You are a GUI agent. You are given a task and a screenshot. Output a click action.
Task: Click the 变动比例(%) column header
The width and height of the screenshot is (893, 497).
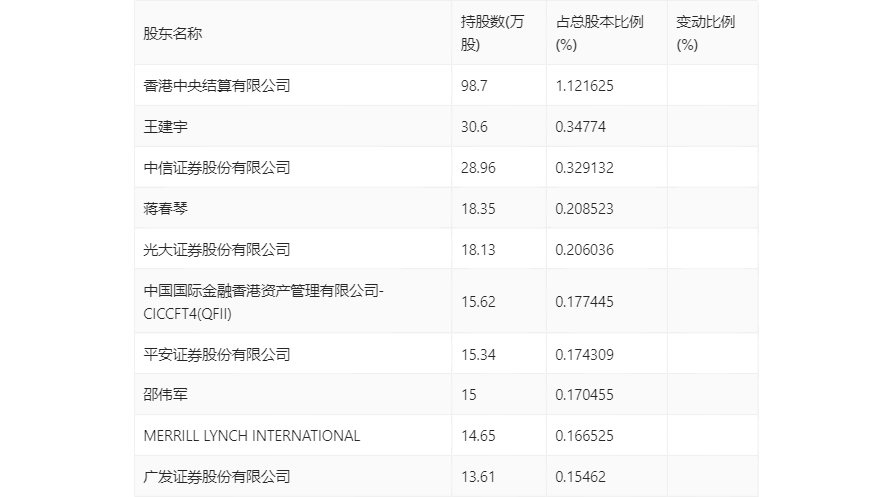706,33
